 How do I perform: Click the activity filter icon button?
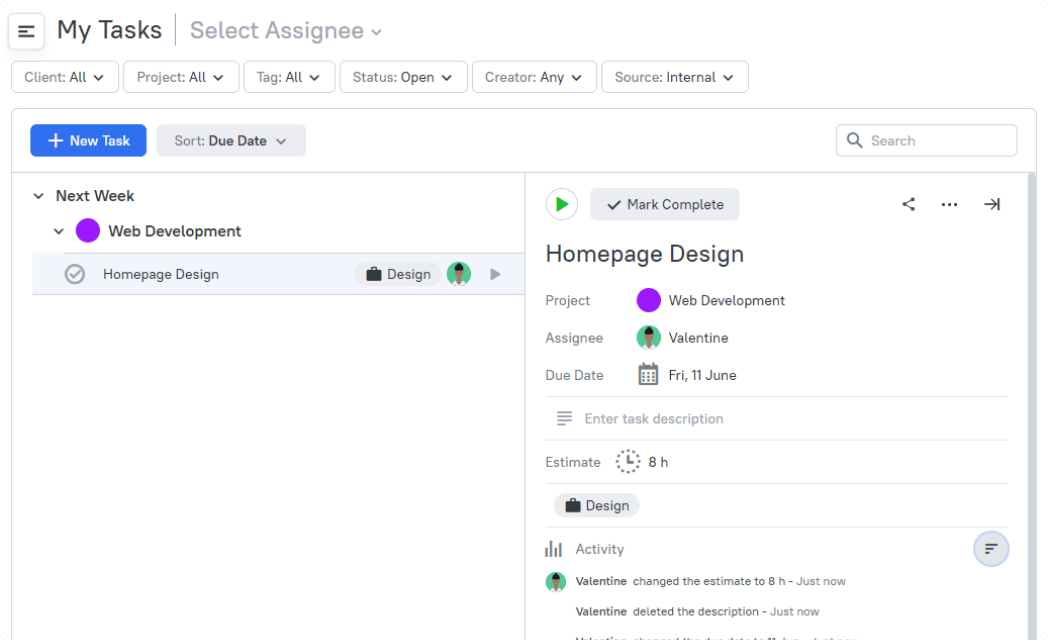[x=991, y=549]
